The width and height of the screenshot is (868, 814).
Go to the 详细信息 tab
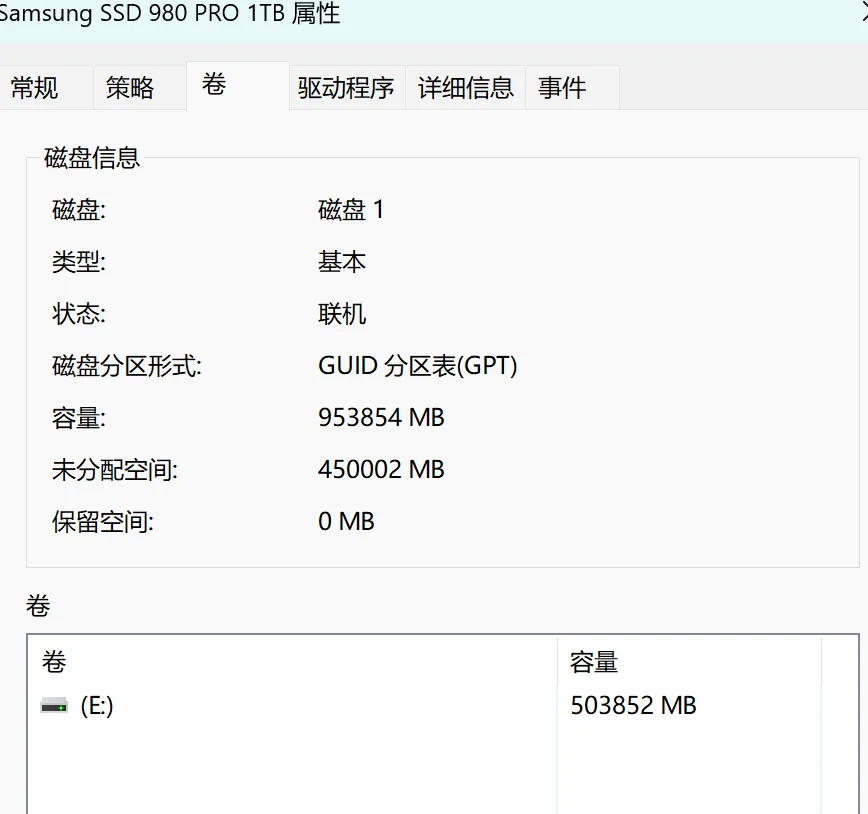click(x=466, y=87)
